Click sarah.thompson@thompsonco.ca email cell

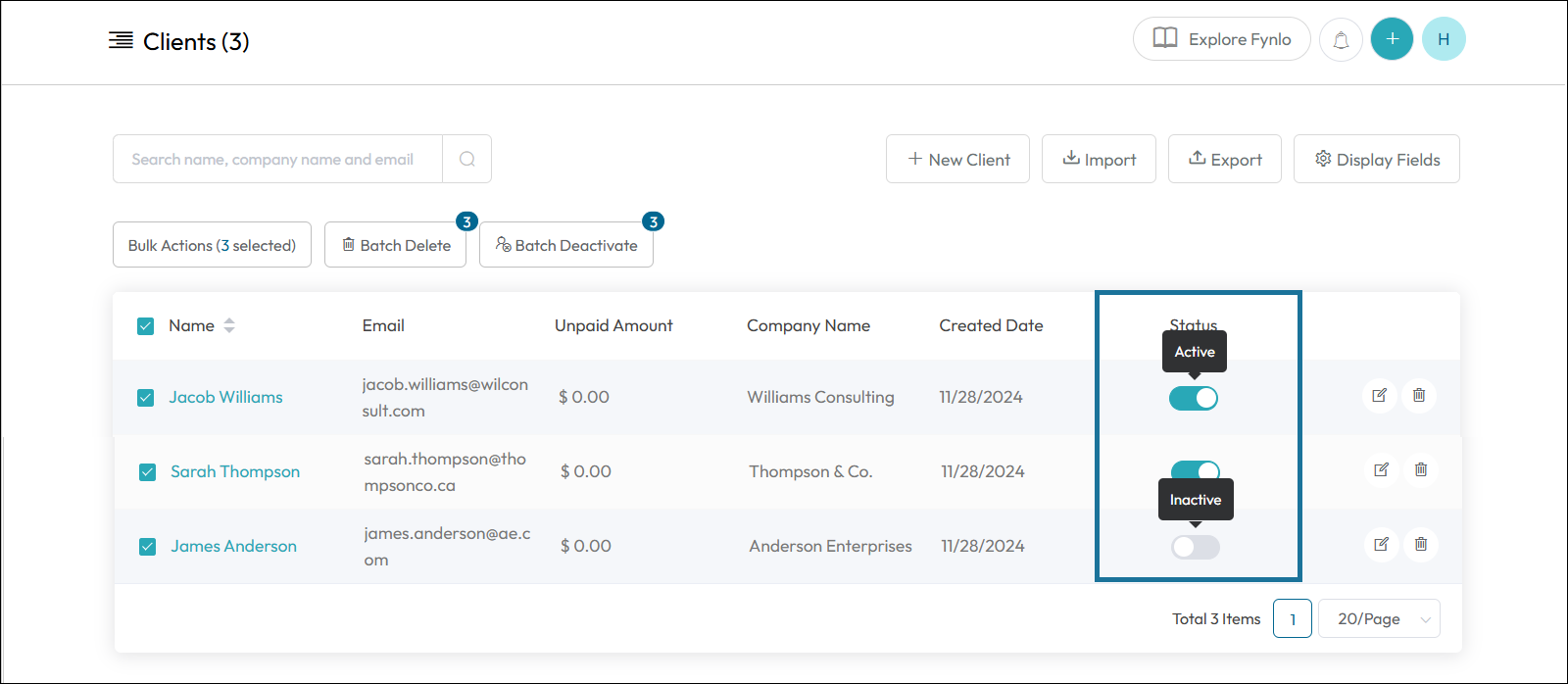tap(445, 472)
